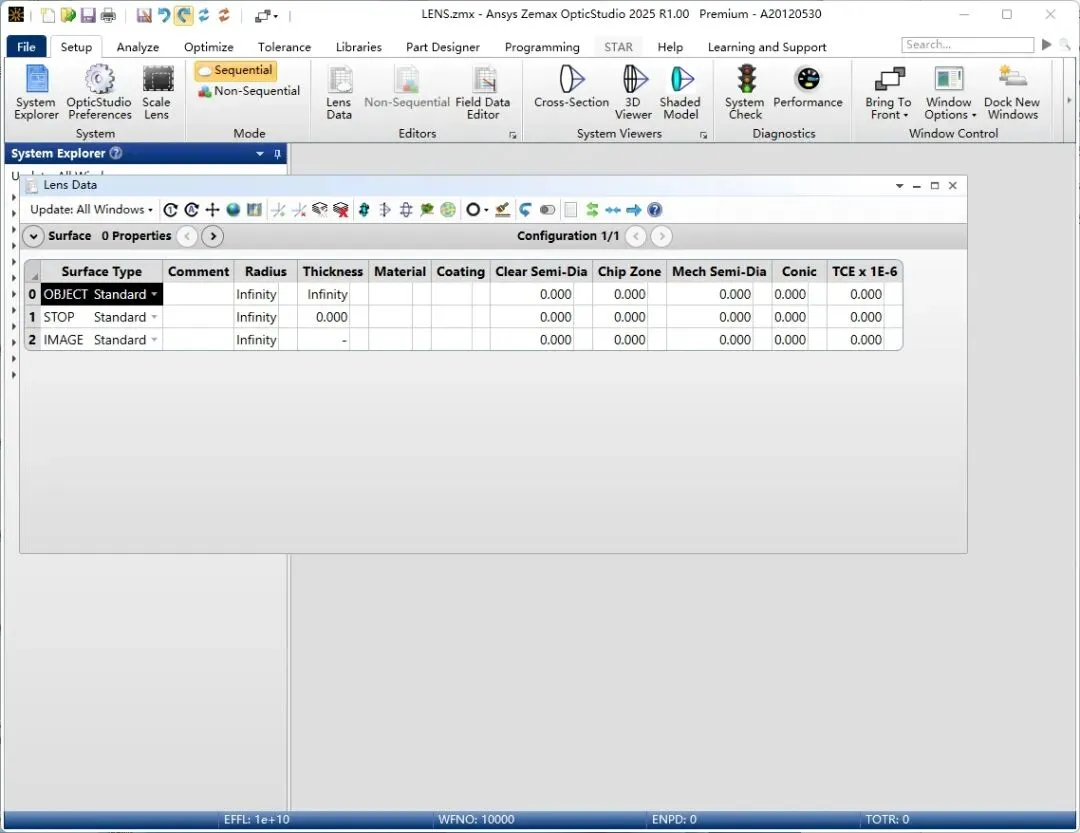Click next configuration arrow
This screenshot has width=1080, height=833.
point(661,236)
